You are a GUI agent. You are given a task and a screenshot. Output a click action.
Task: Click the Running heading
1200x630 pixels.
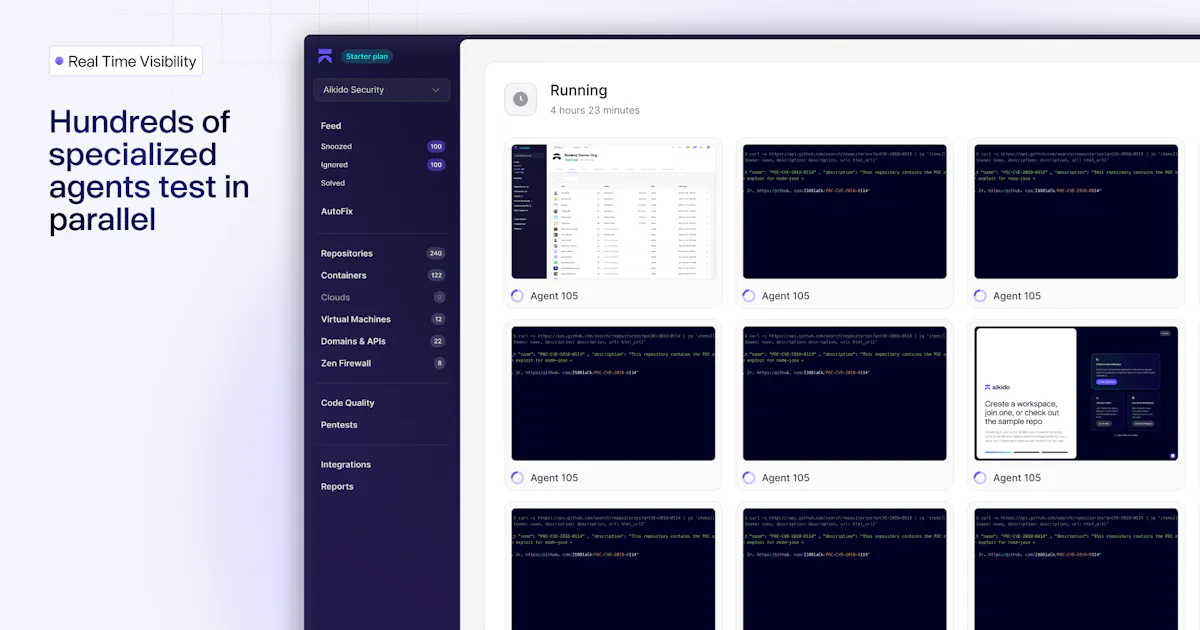(x=579, y=91)
